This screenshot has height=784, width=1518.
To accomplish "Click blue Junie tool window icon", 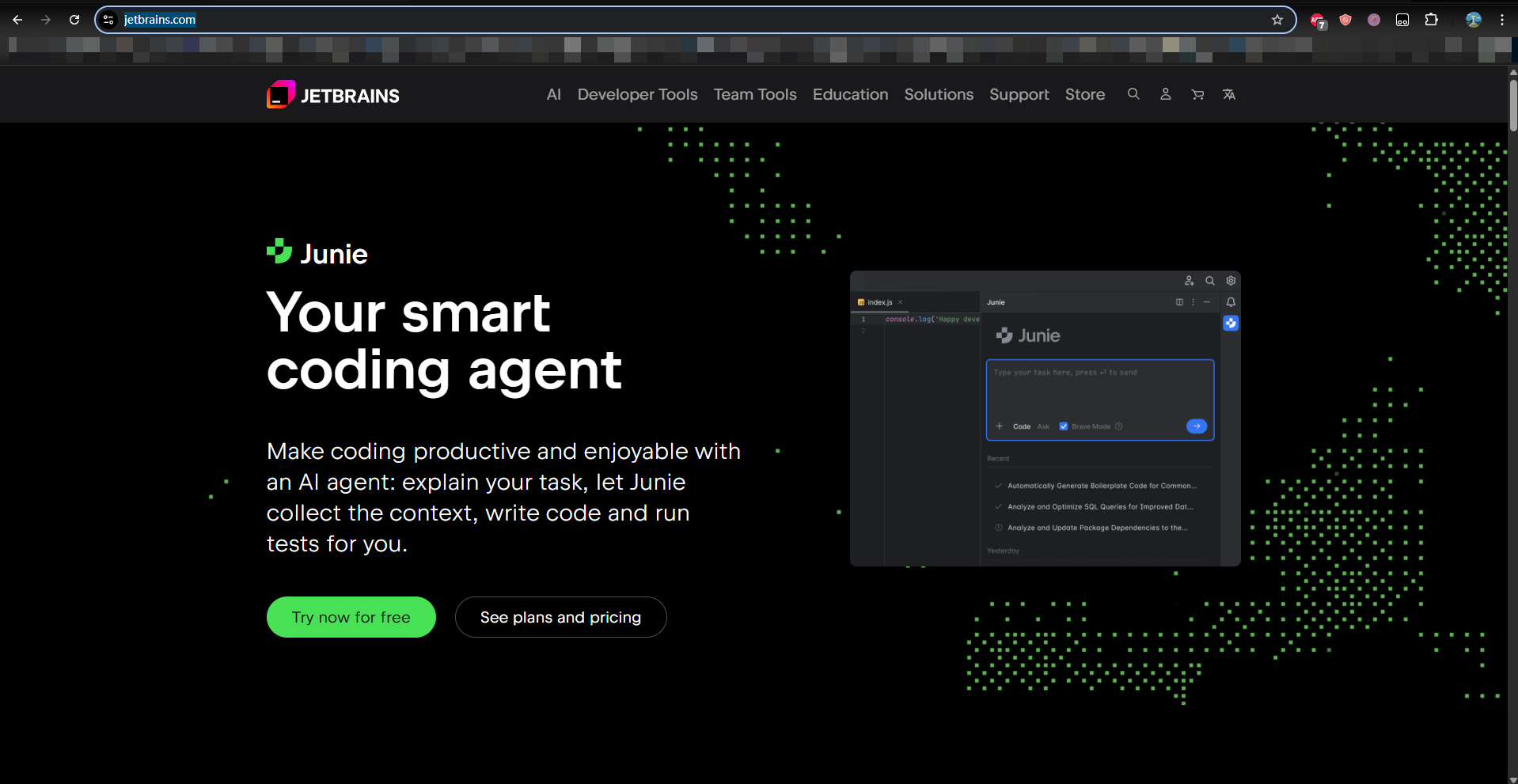I will (x=1231, y=323).
